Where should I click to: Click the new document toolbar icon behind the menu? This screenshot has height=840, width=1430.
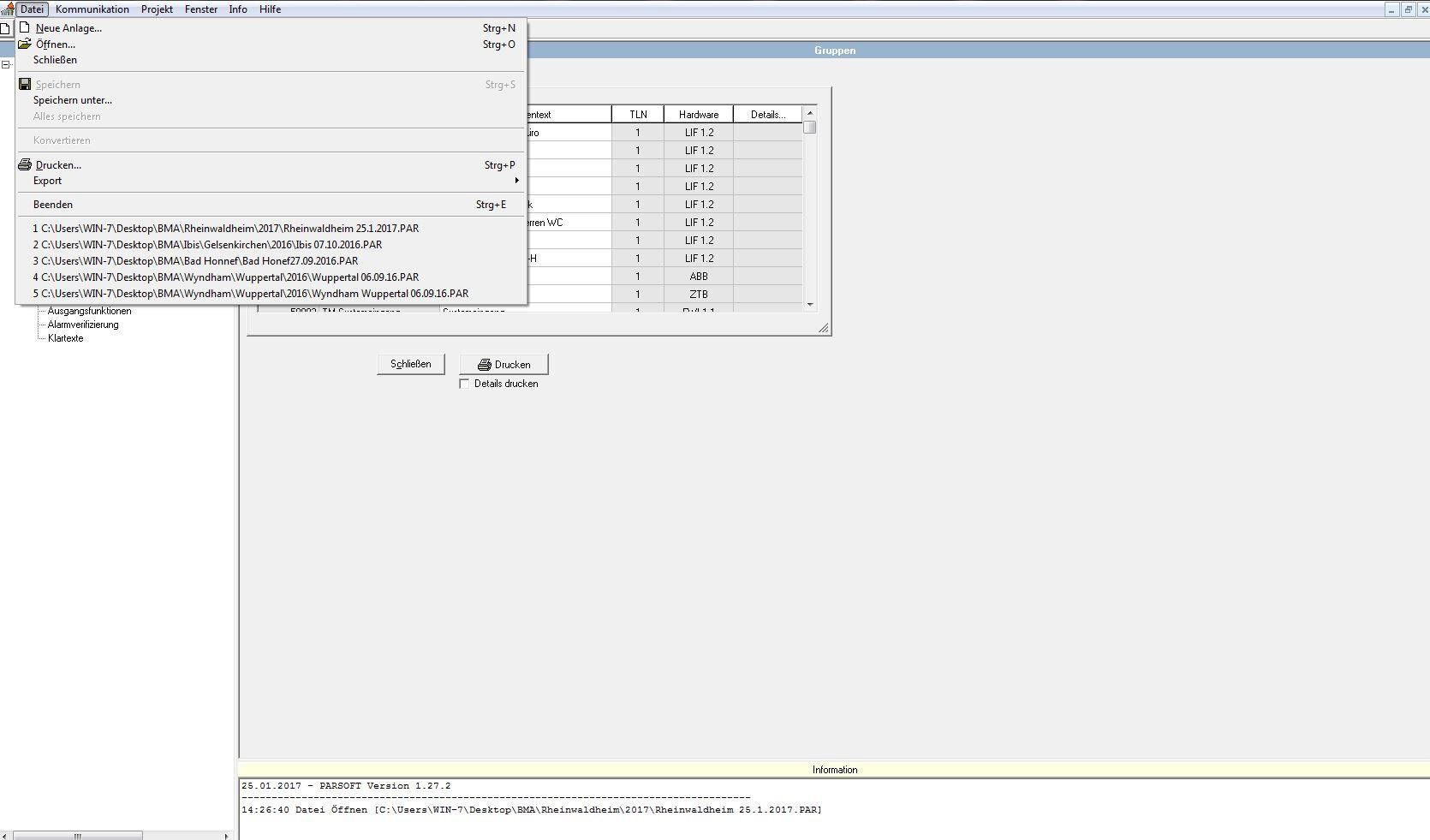click(5, 28)
